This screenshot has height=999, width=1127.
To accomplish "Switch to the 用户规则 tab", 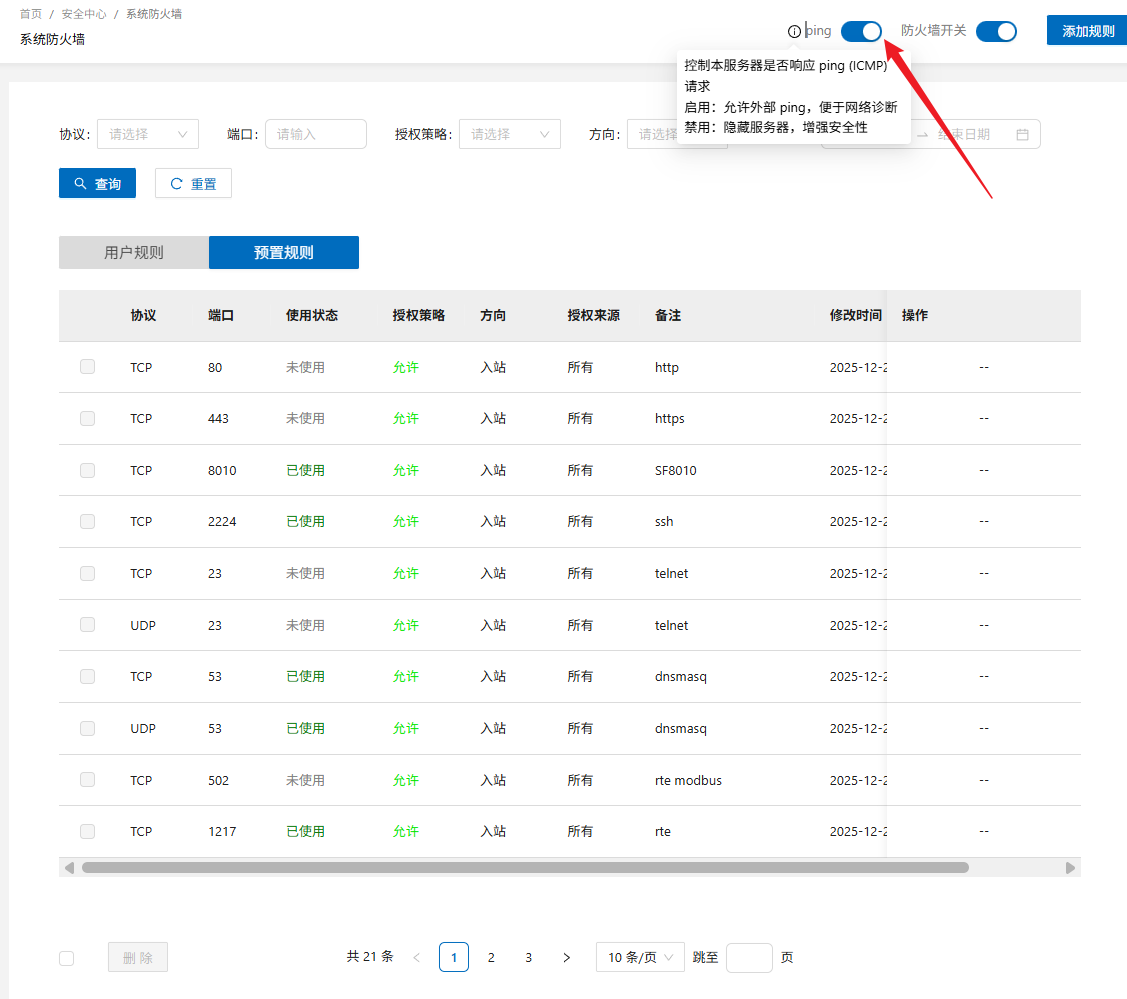I will pyautogui.click(x=134, y=253).
